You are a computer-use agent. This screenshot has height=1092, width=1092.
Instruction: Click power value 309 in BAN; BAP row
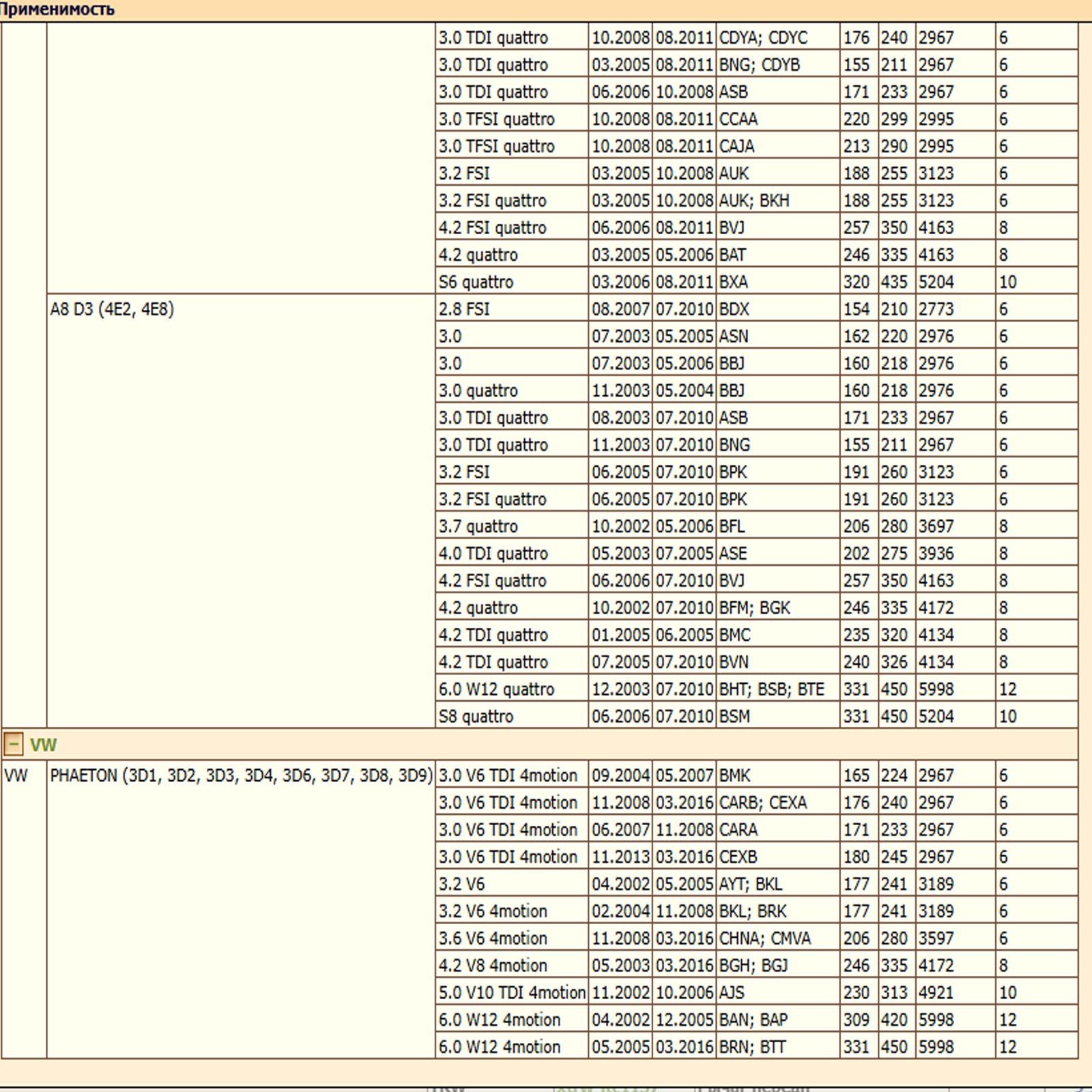tap(856, 1020)
